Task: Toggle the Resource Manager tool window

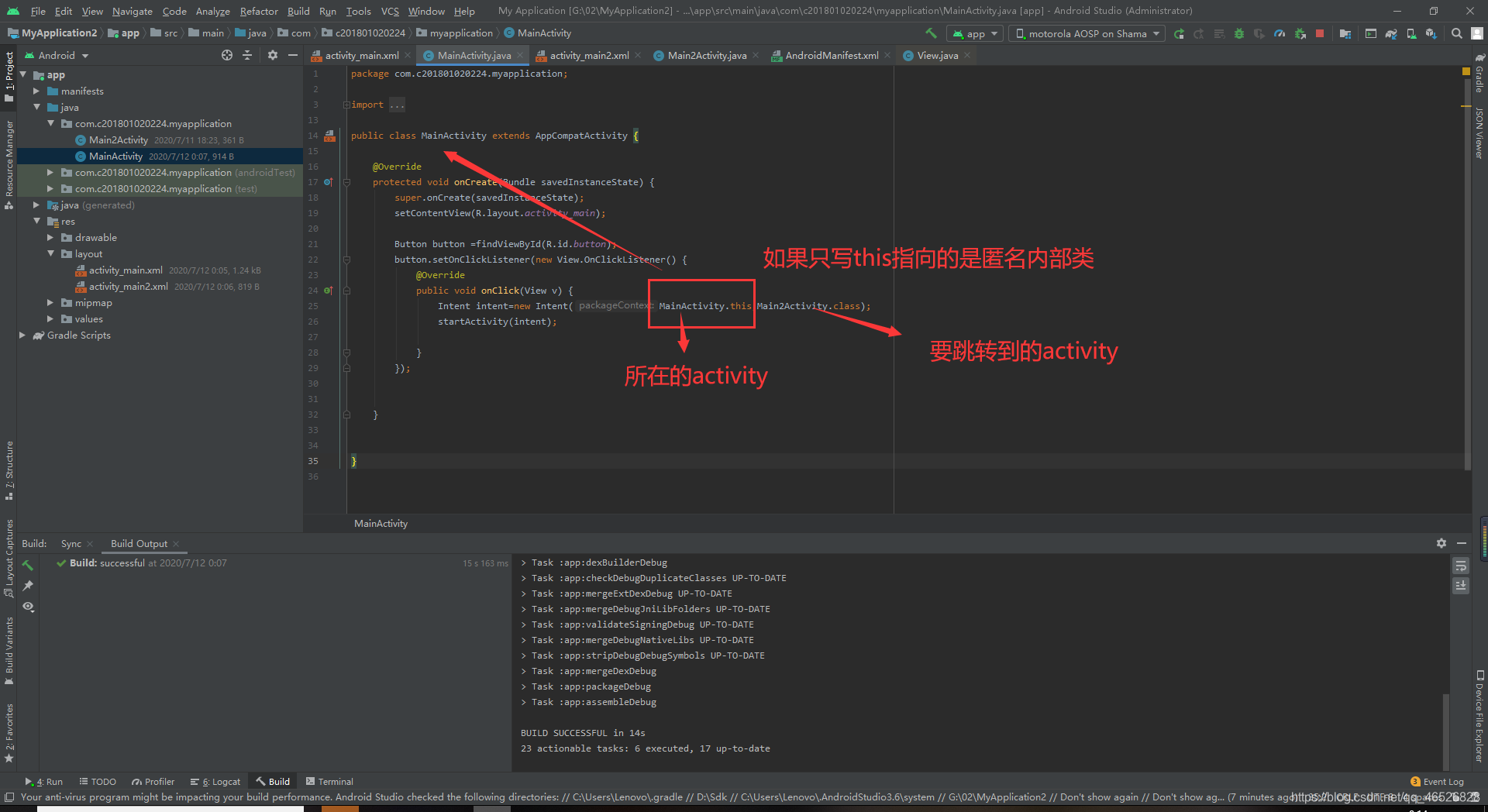Action: click(9, 165)
